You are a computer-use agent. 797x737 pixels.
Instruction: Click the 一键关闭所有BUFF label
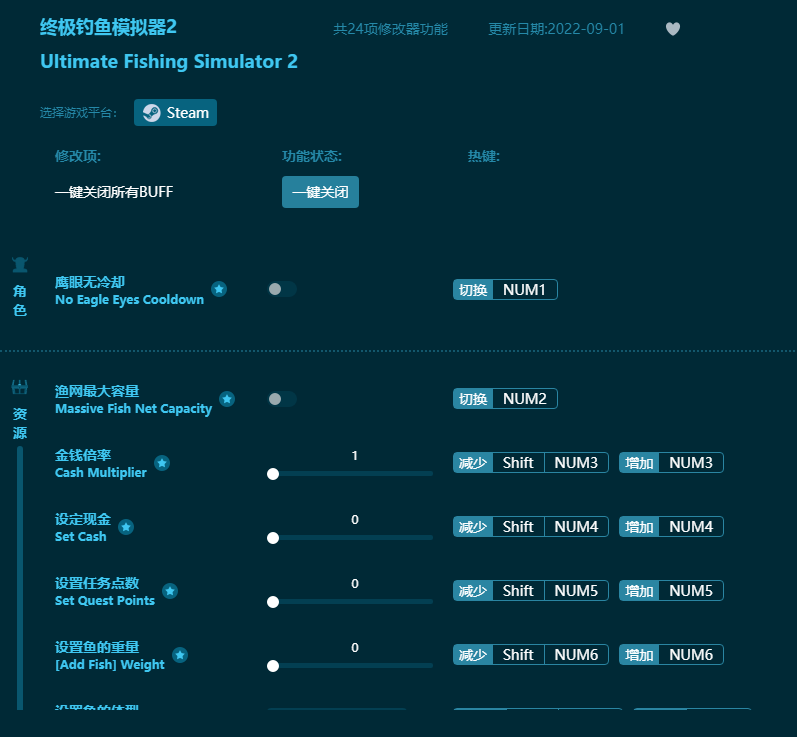[114, 192]
